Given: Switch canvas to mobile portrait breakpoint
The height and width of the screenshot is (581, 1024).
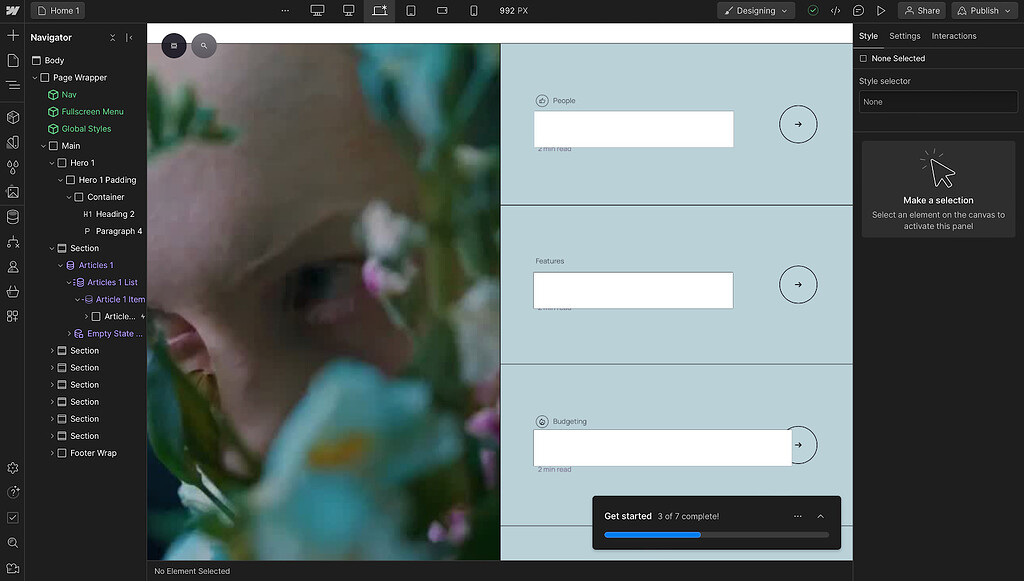Looking at the screenshot, I should [473, 10].
